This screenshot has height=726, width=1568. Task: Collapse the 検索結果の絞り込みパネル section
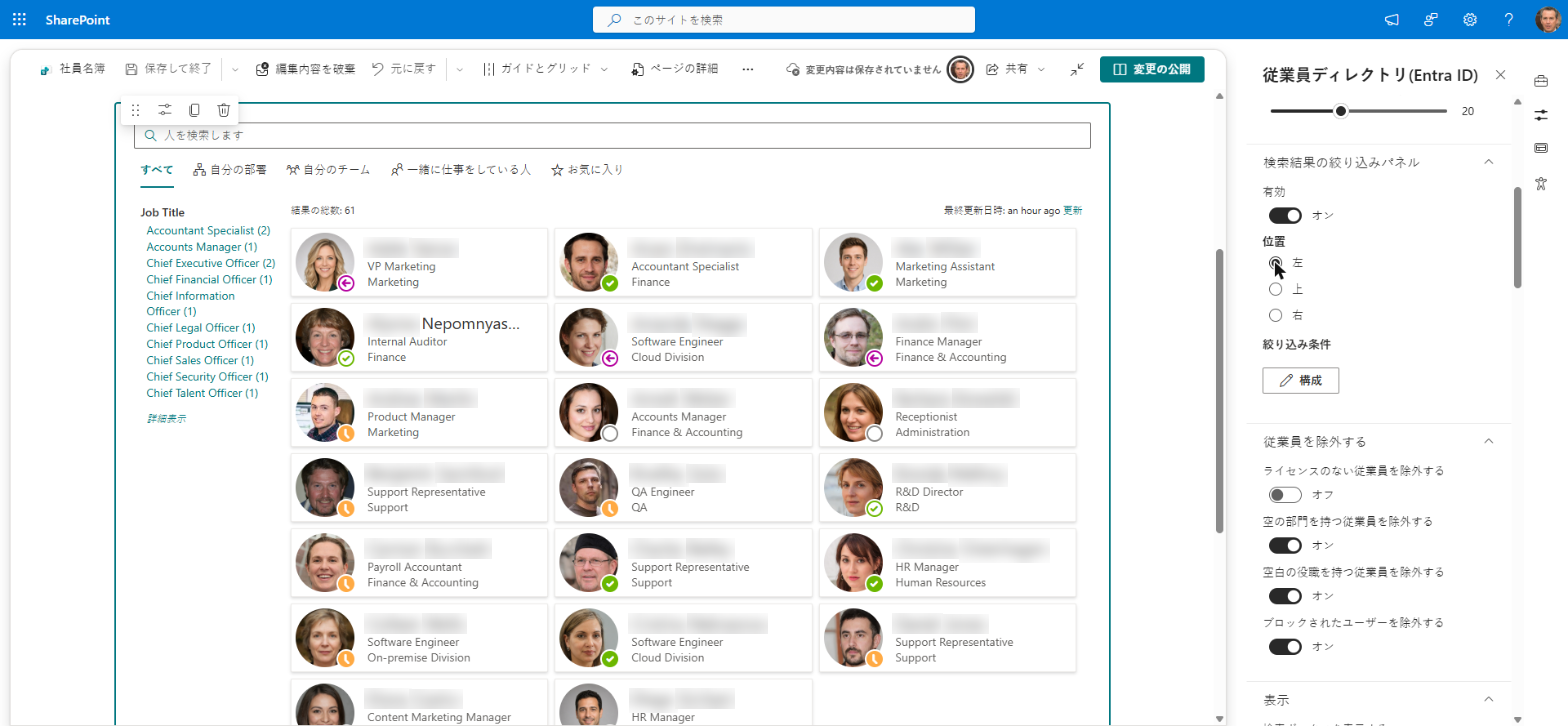[1488, 162]
